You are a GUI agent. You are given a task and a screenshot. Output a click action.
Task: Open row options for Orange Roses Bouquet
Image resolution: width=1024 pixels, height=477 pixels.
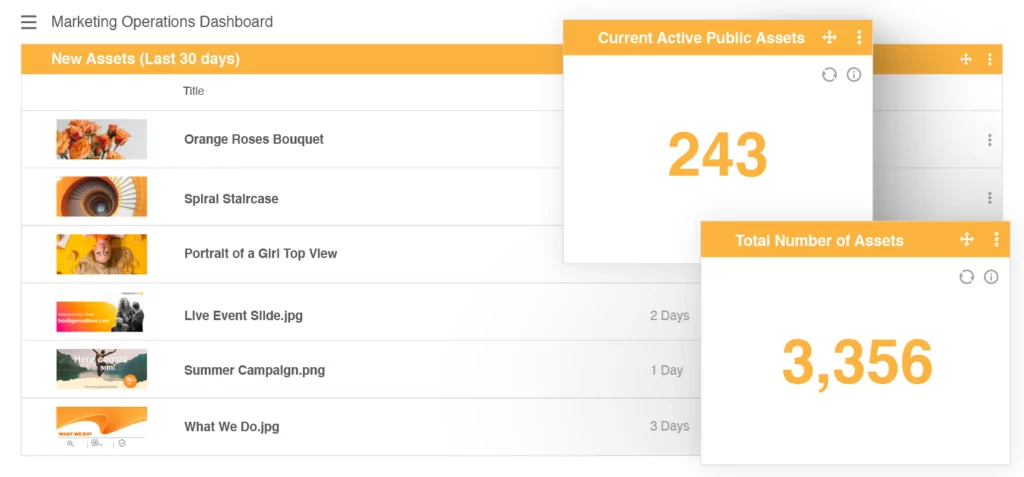pyautogui.click(x=989, y=141)
